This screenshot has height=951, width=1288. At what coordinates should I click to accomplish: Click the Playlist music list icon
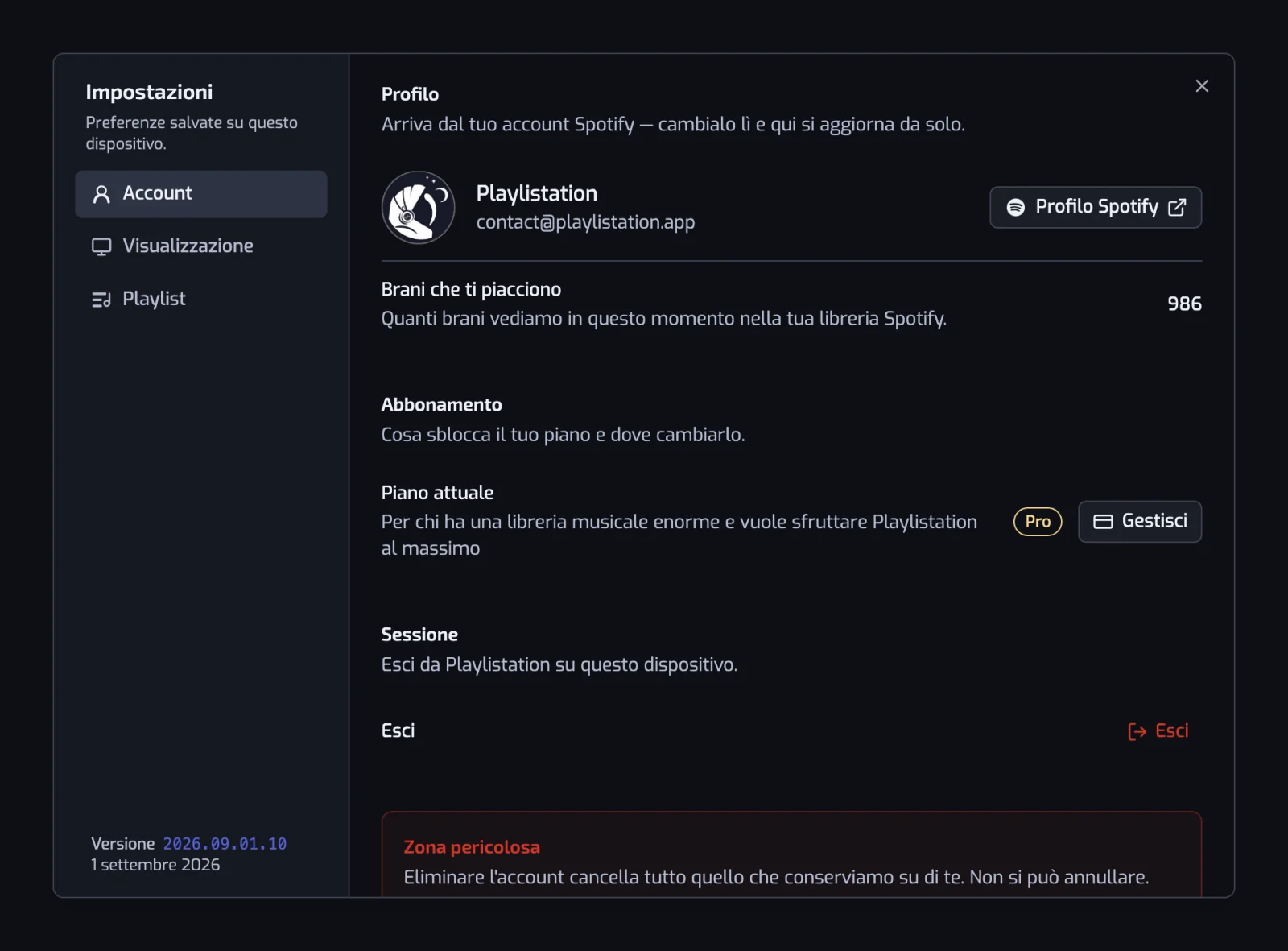tap(101, 300)
